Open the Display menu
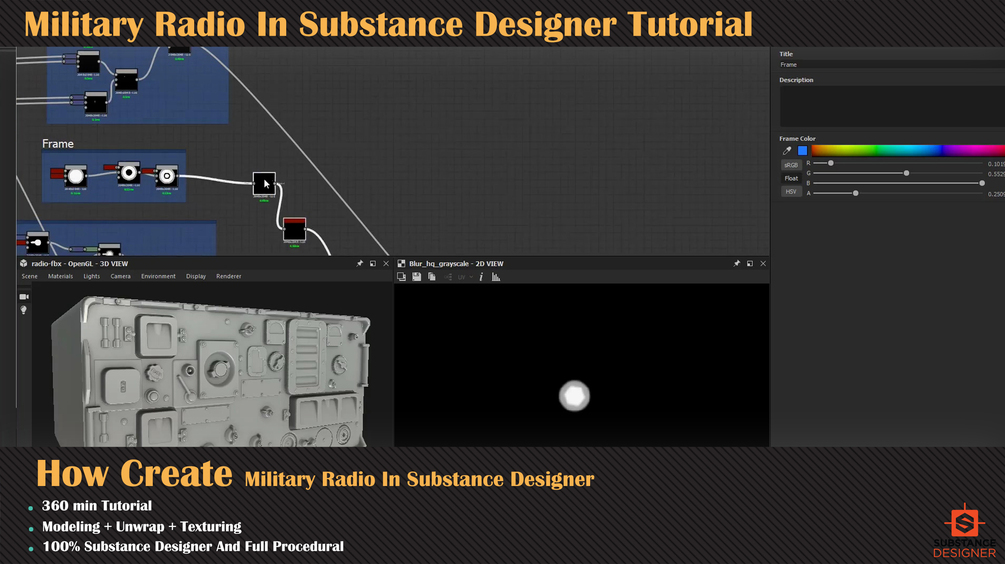The width and height of the screenshot is (1005, 564). tap(196, 276)
